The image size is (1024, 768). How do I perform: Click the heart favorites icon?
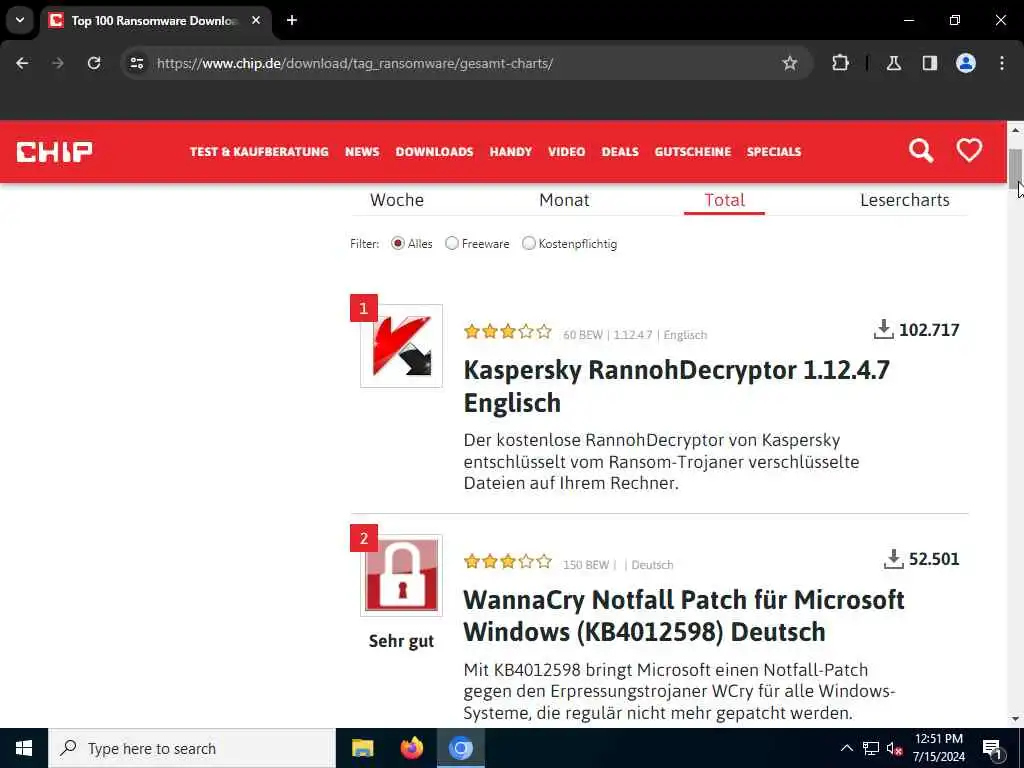click(969, 150)
